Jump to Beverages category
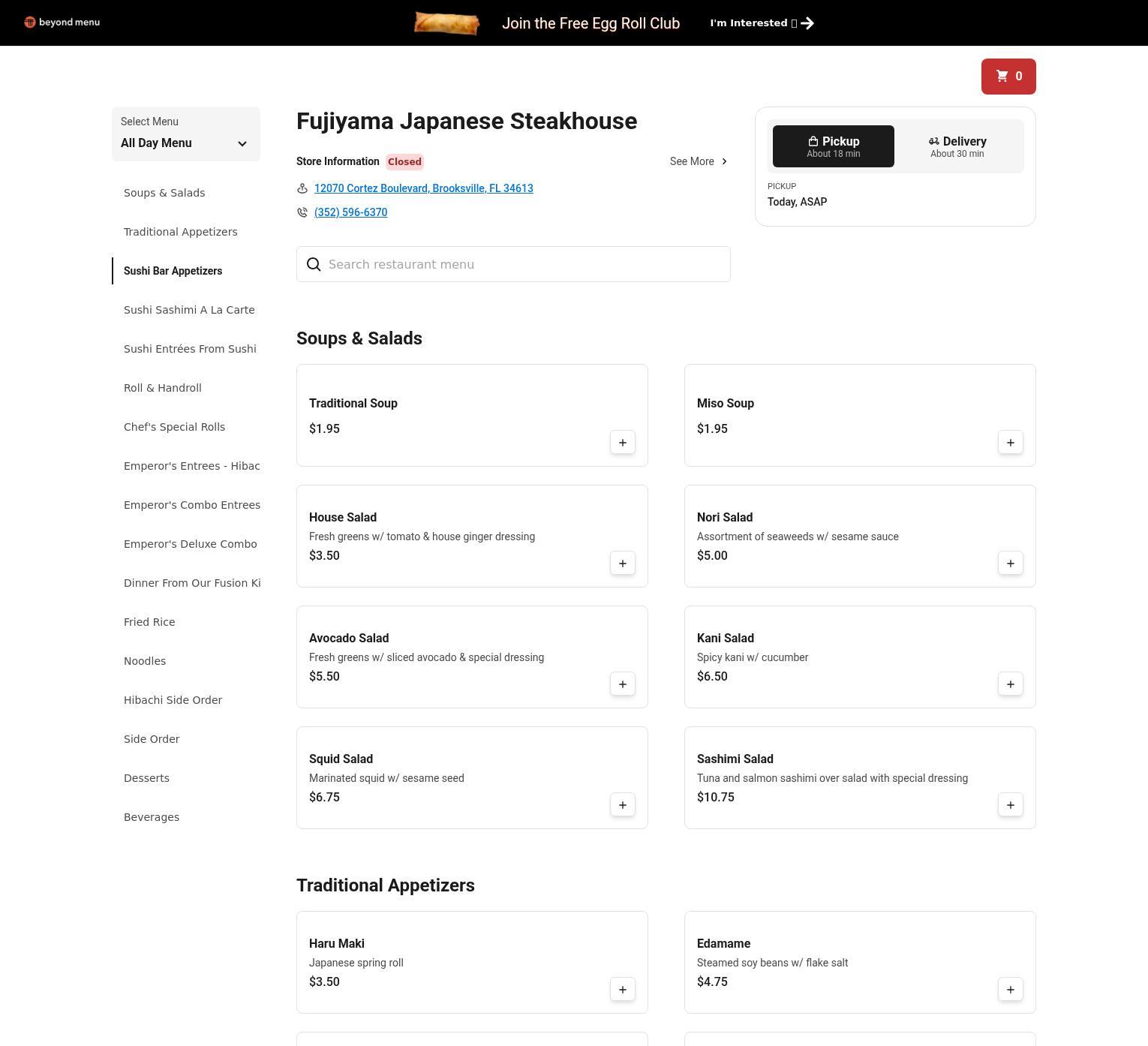The width and height of the screenshot is (1148, 1046). pyautogui.click(x=152, y=817)
